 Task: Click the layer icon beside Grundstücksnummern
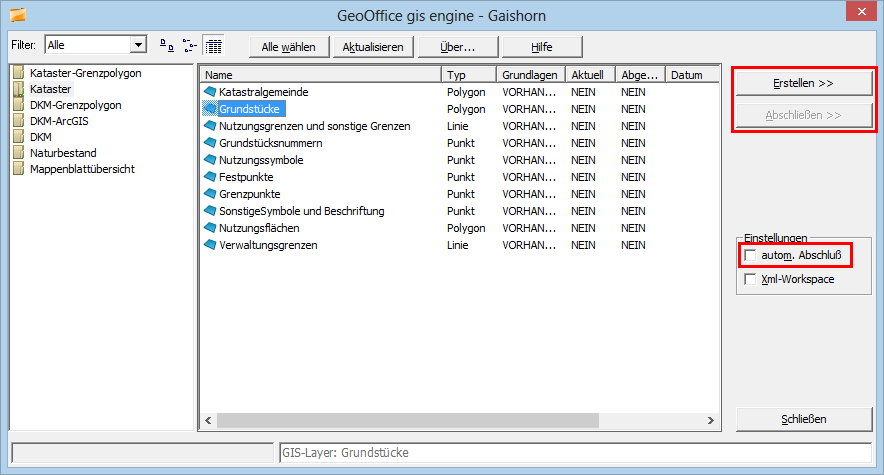pos(210,143)
